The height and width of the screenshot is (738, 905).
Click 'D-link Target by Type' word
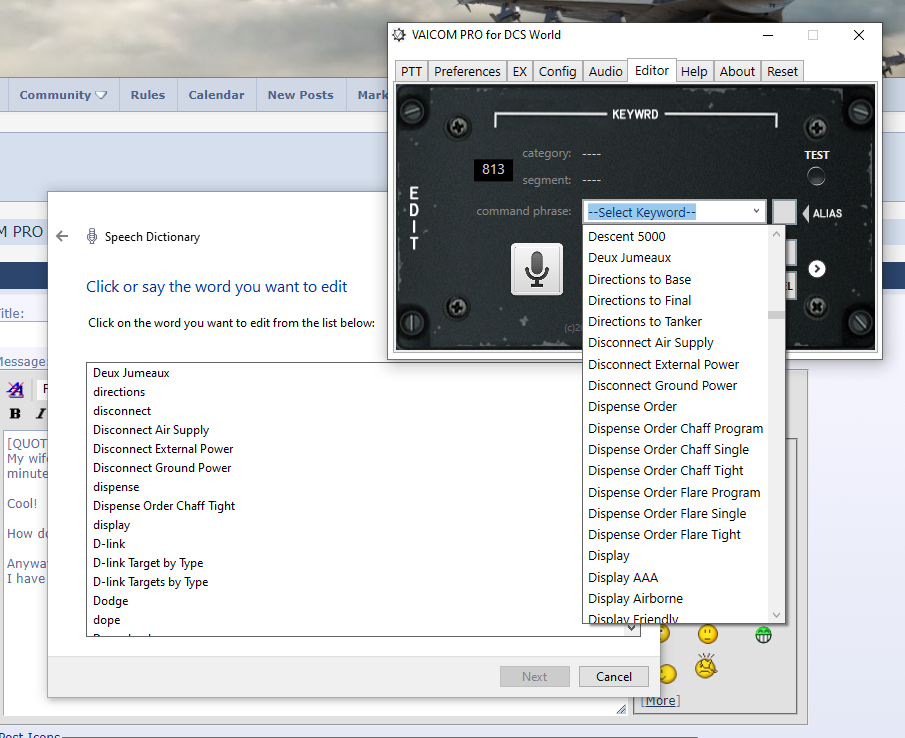[148, 563]
